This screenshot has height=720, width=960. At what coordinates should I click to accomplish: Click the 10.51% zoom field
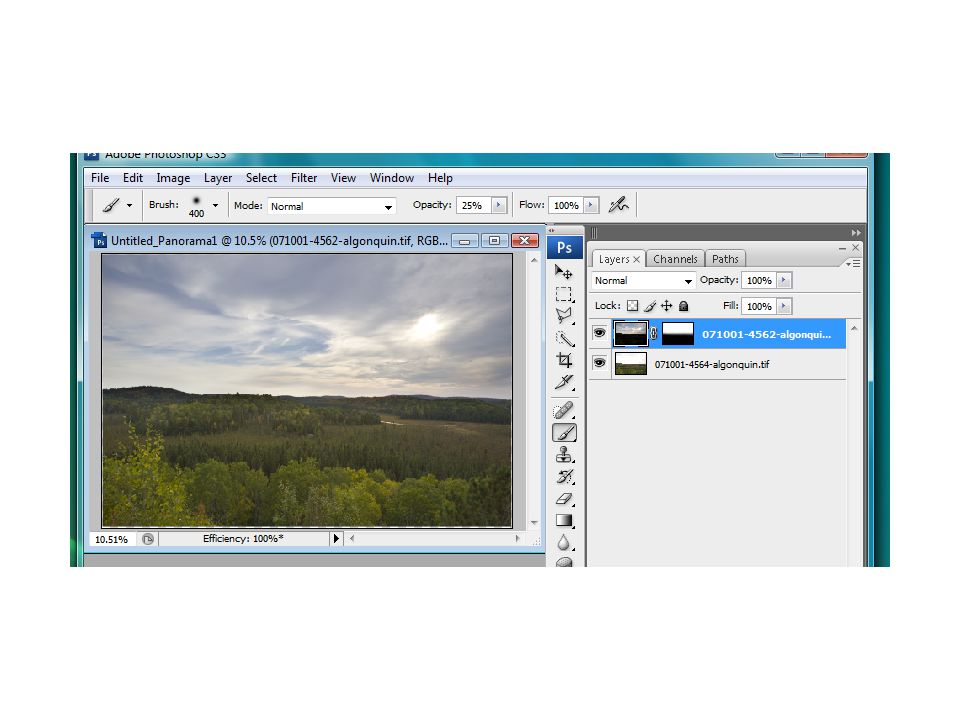click(113, 539)
